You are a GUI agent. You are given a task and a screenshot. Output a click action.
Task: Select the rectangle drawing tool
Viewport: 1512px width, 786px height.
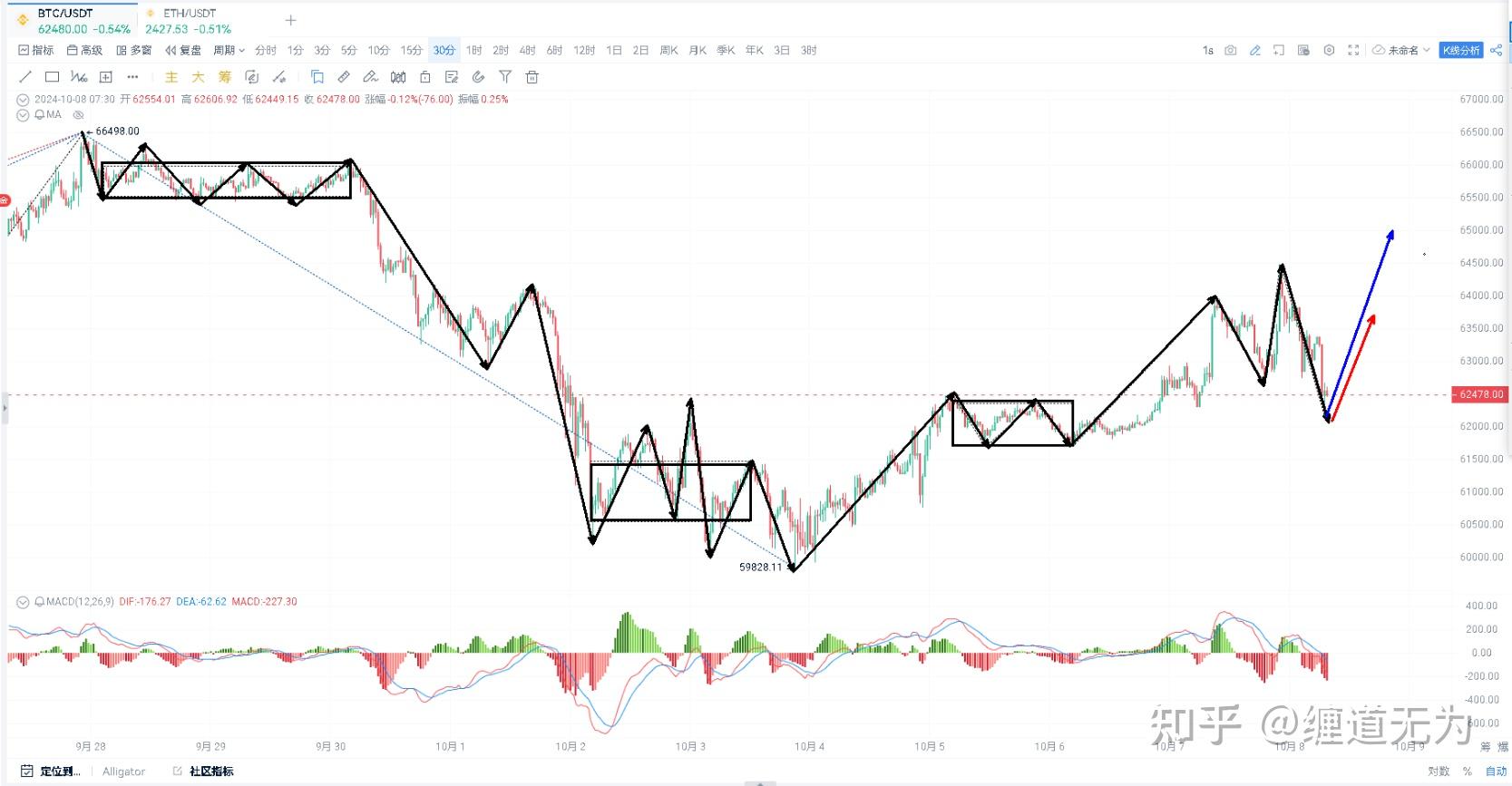pos(52,77)
